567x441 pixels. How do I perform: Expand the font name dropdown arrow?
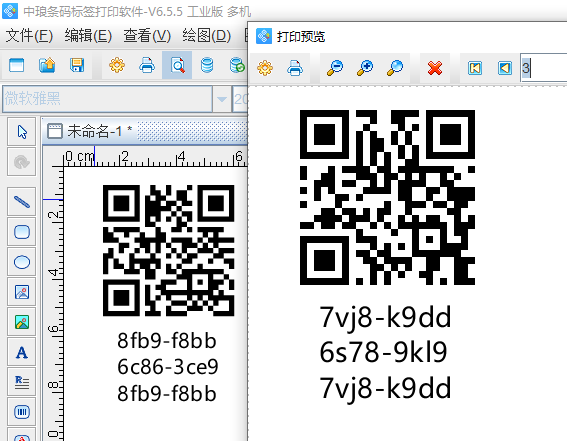222,99
